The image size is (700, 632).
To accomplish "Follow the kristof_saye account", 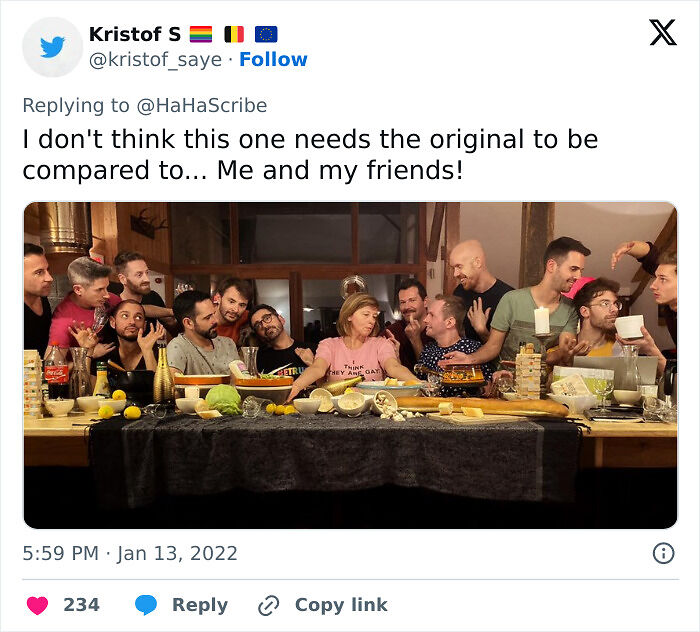I will click(x=273, y=59).
